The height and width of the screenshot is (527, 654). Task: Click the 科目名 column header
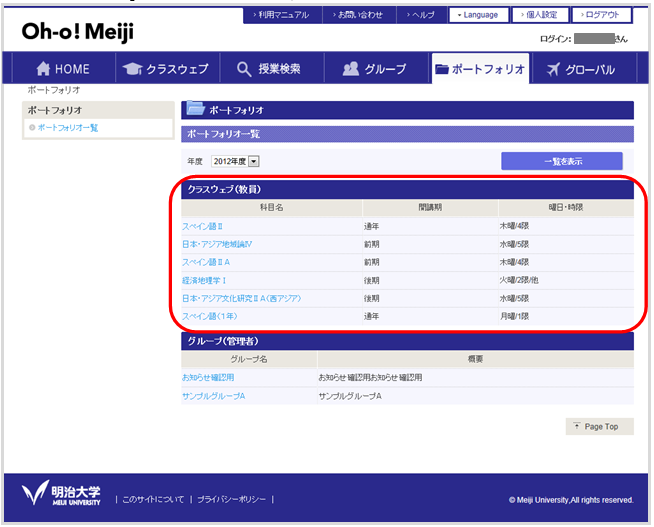(x=272, y=208)
